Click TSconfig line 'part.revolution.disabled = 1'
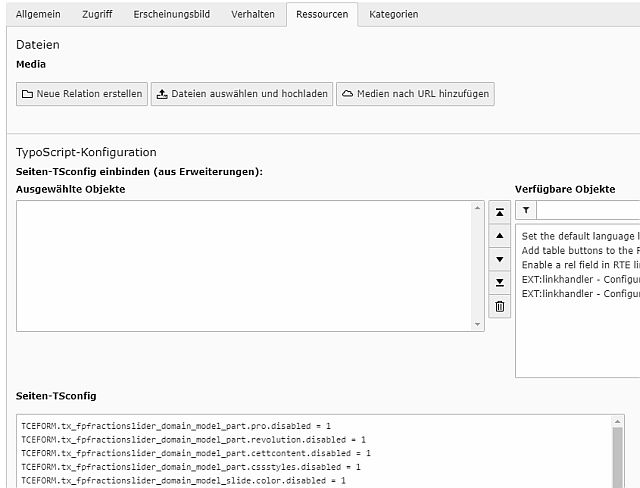 193,440
